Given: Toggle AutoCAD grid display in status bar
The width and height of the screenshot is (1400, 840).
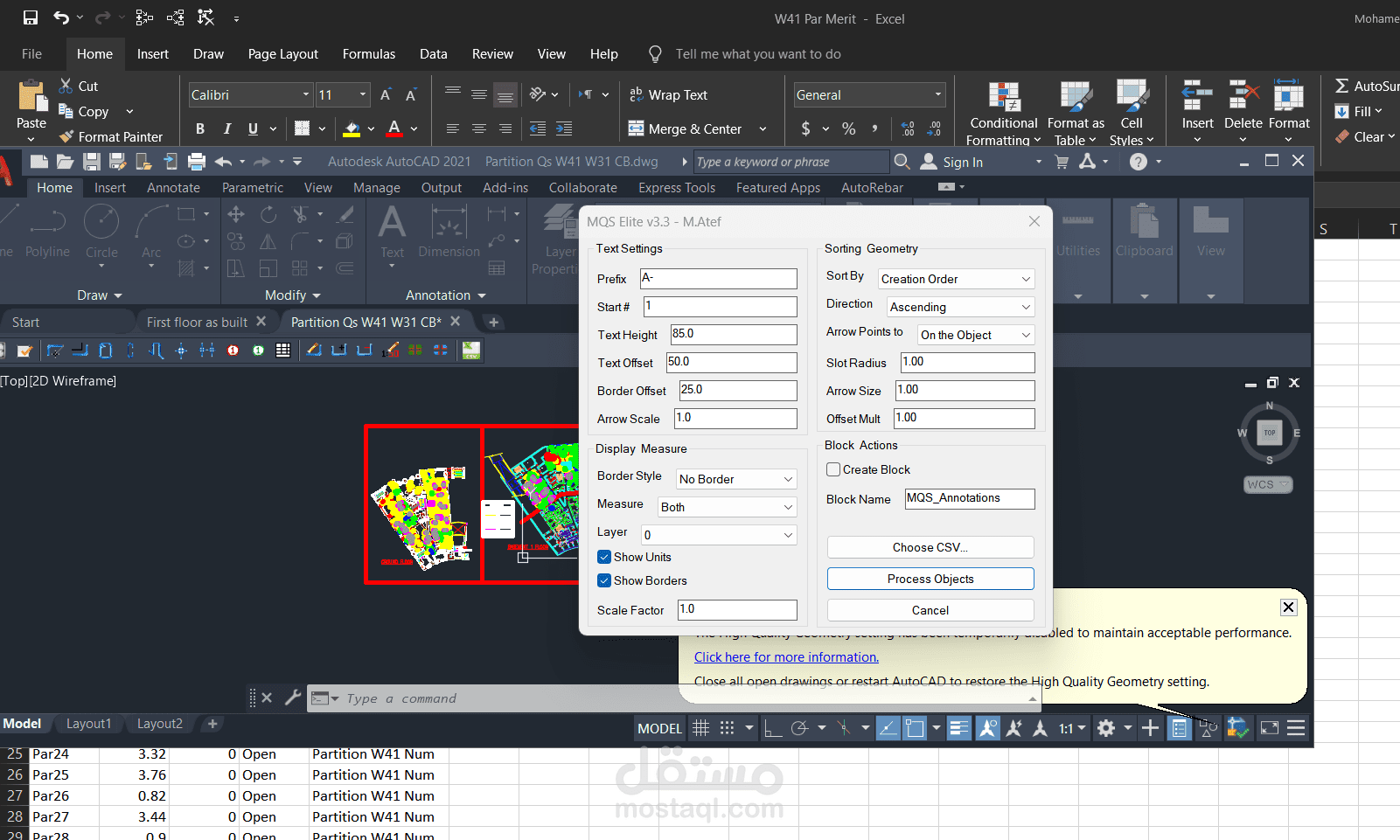Looking at the screenshot, I should coord(700,728).
